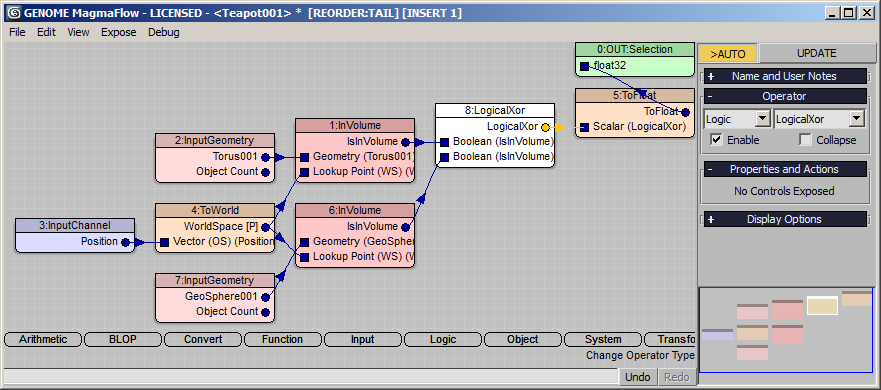Click the Torus001 output socket
Viewport: 881px width, 390px height.
point(266,157)
